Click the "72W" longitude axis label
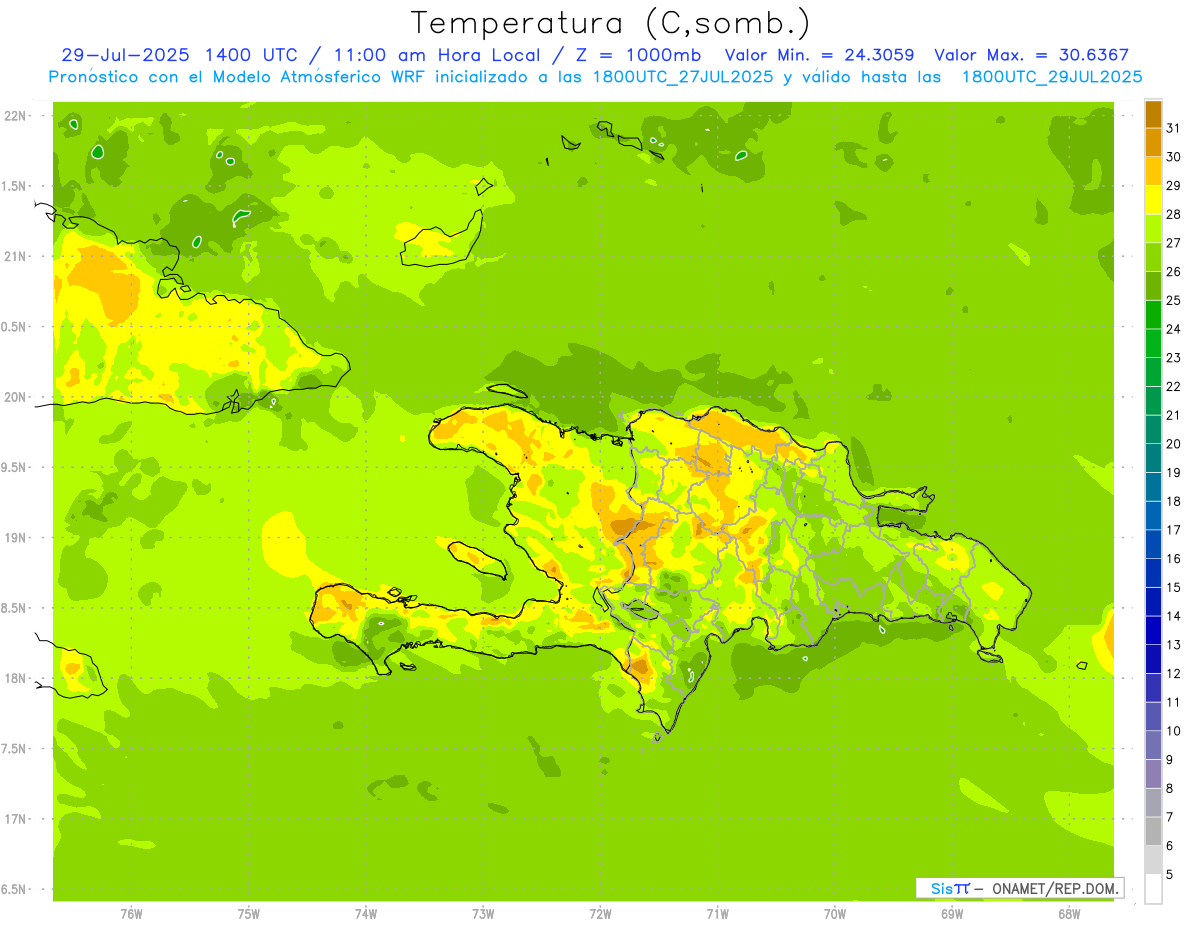 coord(600,914)
